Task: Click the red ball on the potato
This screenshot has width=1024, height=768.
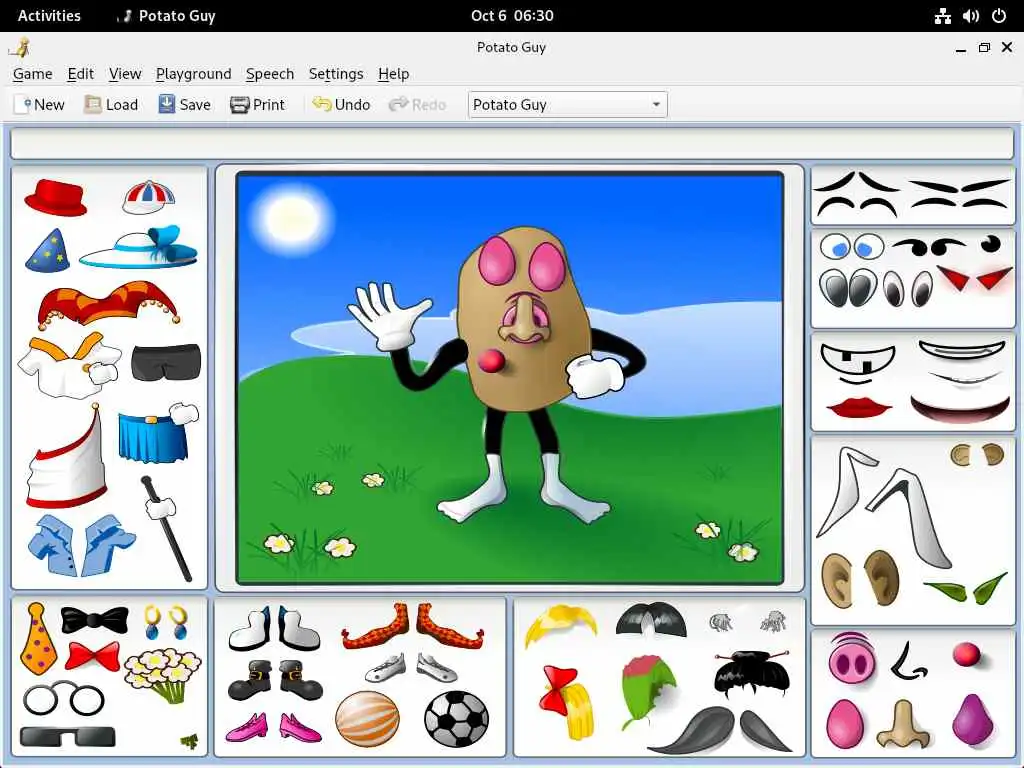Action: (x=491, y=360)
